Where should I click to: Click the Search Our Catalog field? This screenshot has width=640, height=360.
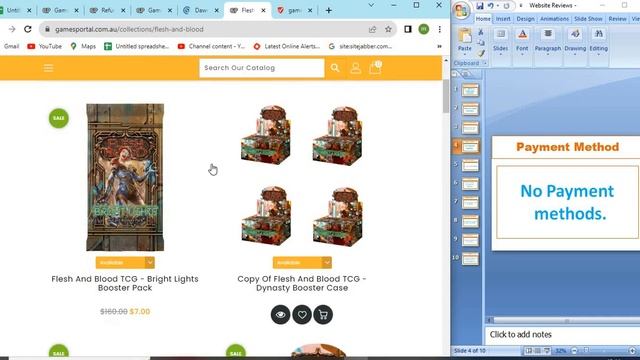(x=262, y=68)
